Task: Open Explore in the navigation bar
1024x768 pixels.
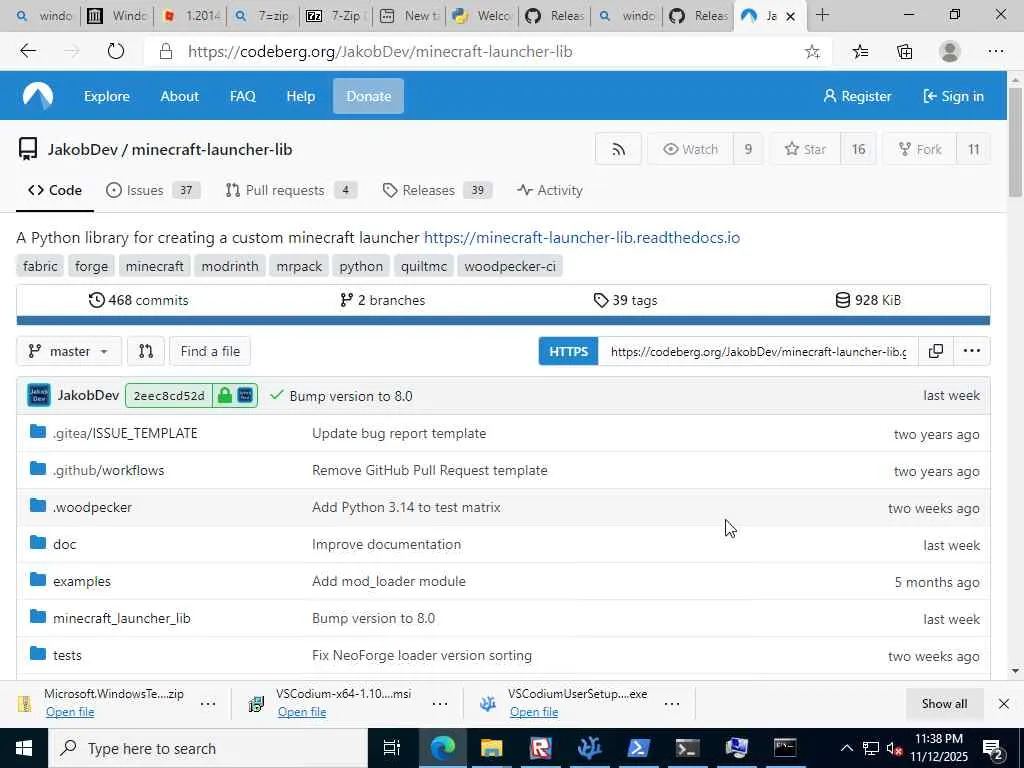Action: point(106,96)
